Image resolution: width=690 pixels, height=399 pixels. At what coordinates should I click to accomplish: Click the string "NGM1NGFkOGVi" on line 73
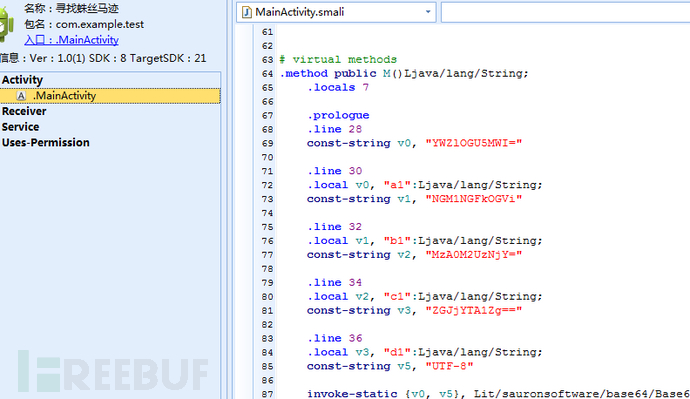pyautogui.click(x=473, y=199)
